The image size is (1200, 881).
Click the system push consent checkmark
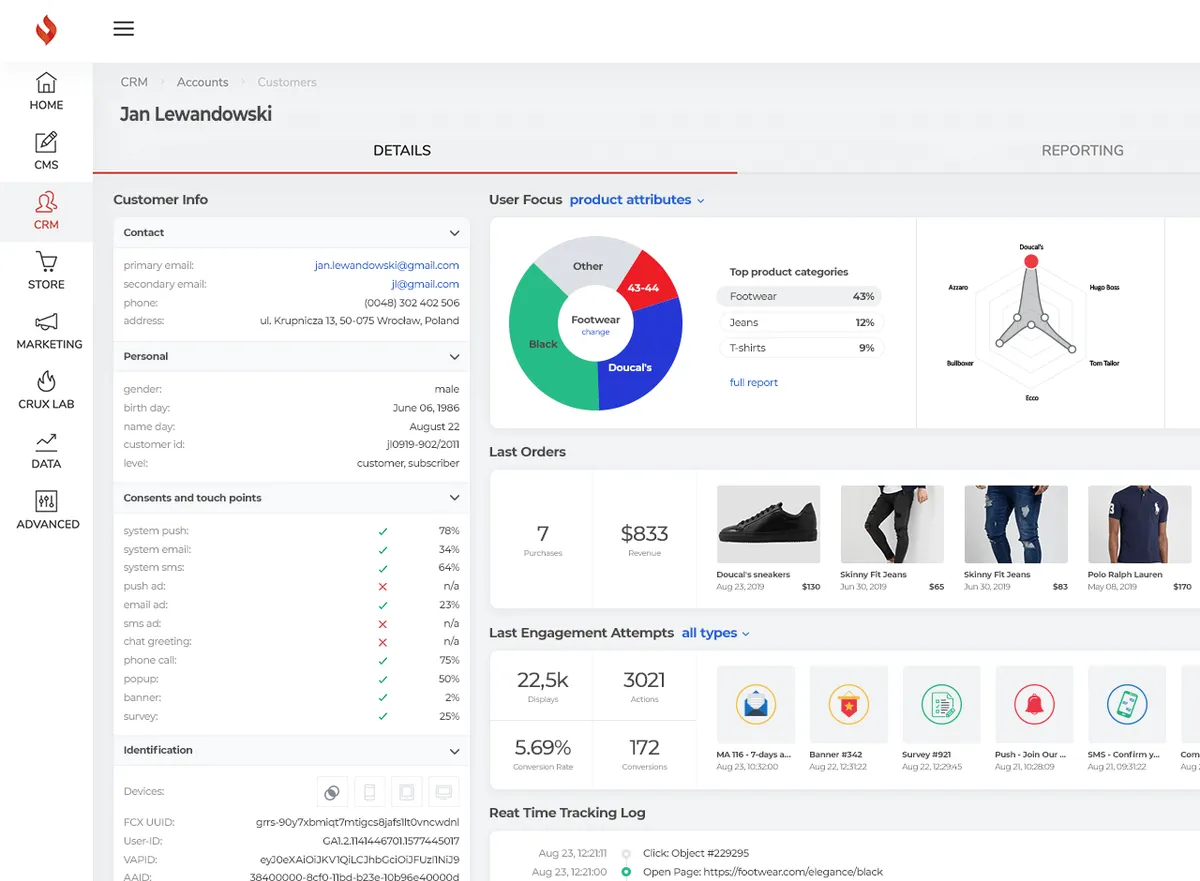(x=383, y=531)
